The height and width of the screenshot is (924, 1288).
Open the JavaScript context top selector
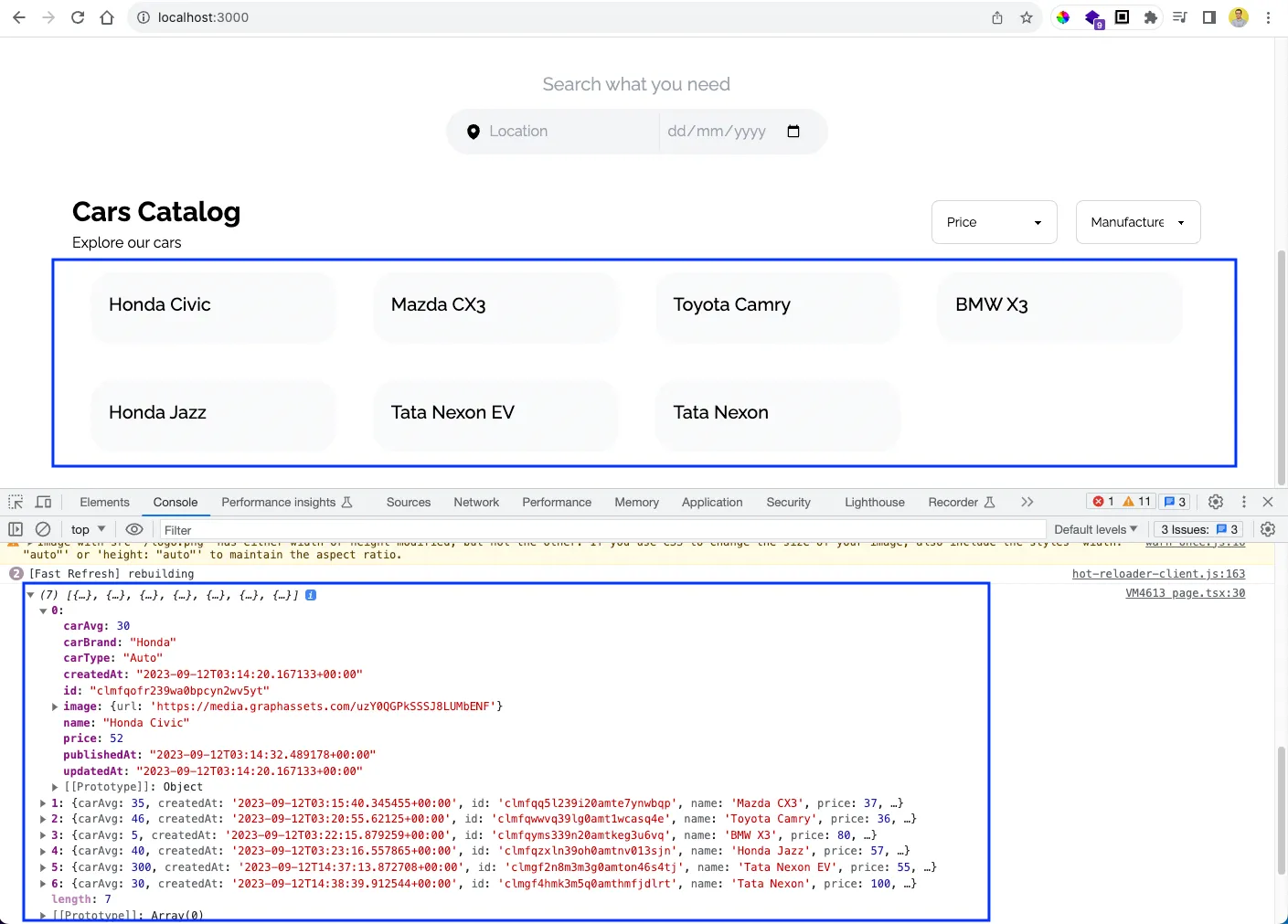tap(88, 529)
